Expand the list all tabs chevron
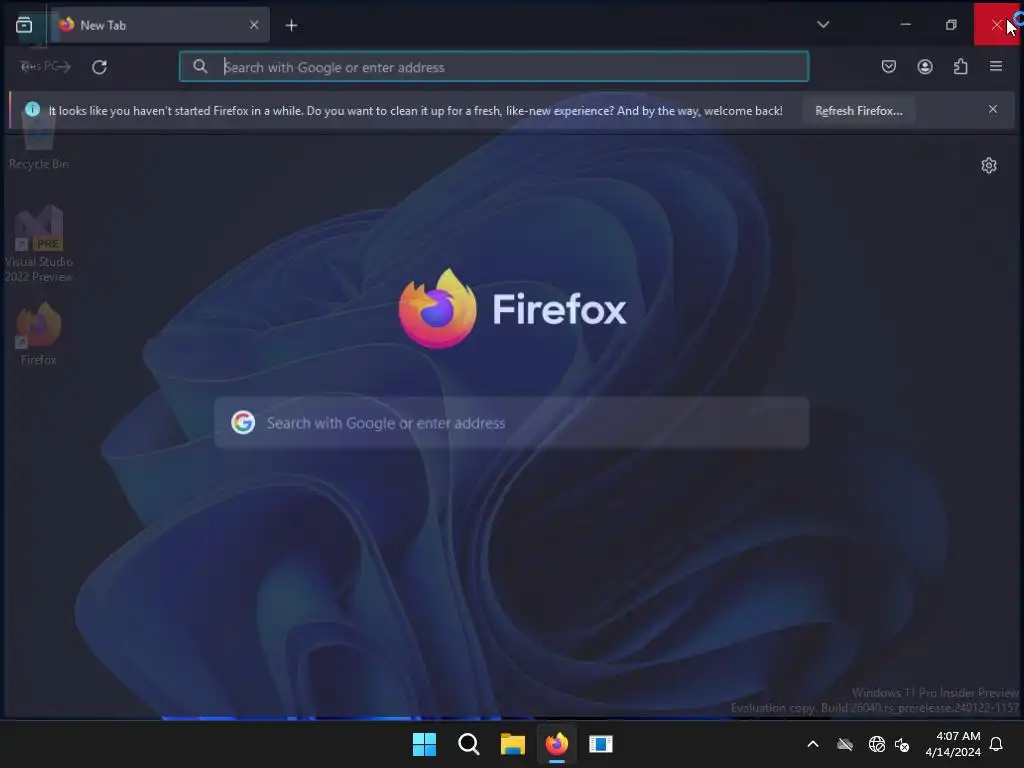The width and height of the screenshot is (1024, 768). point(823,25)
